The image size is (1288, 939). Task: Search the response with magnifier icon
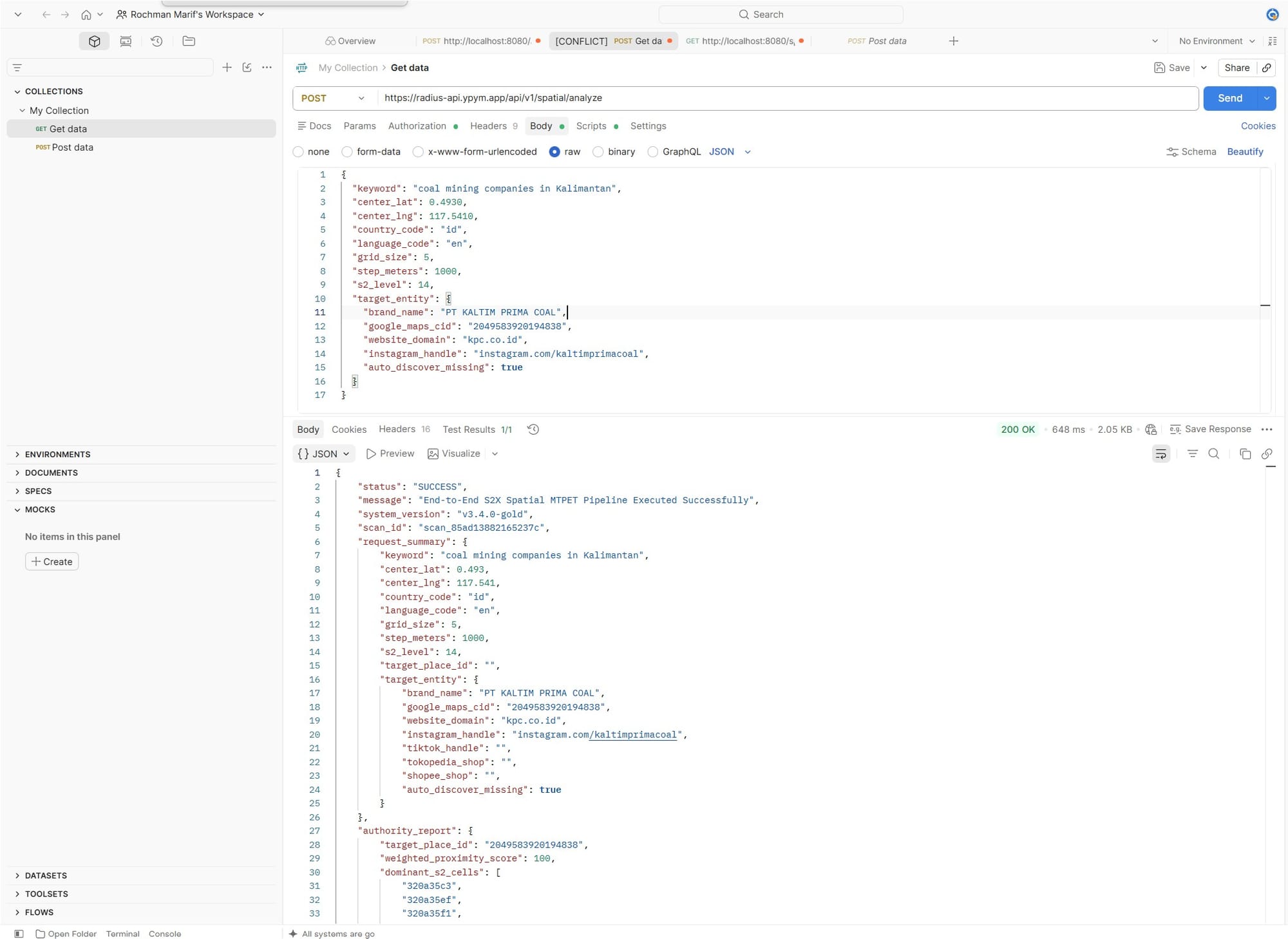coord(1214,454)
